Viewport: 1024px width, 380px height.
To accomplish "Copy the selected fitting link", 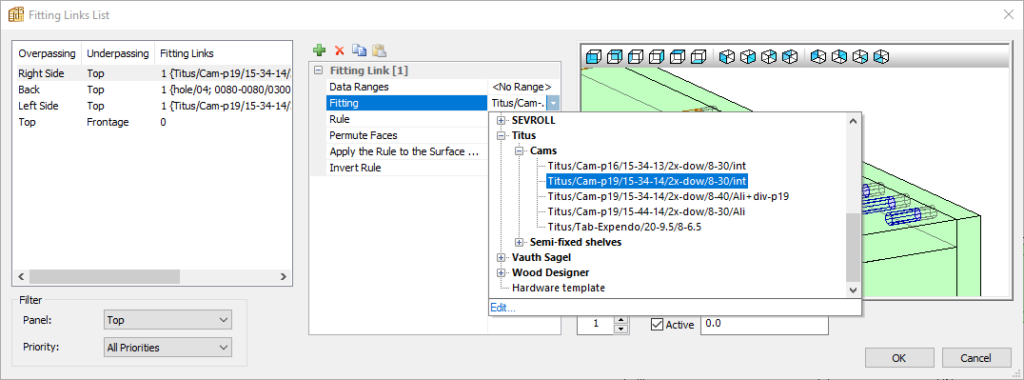I will tap(359, 50).
